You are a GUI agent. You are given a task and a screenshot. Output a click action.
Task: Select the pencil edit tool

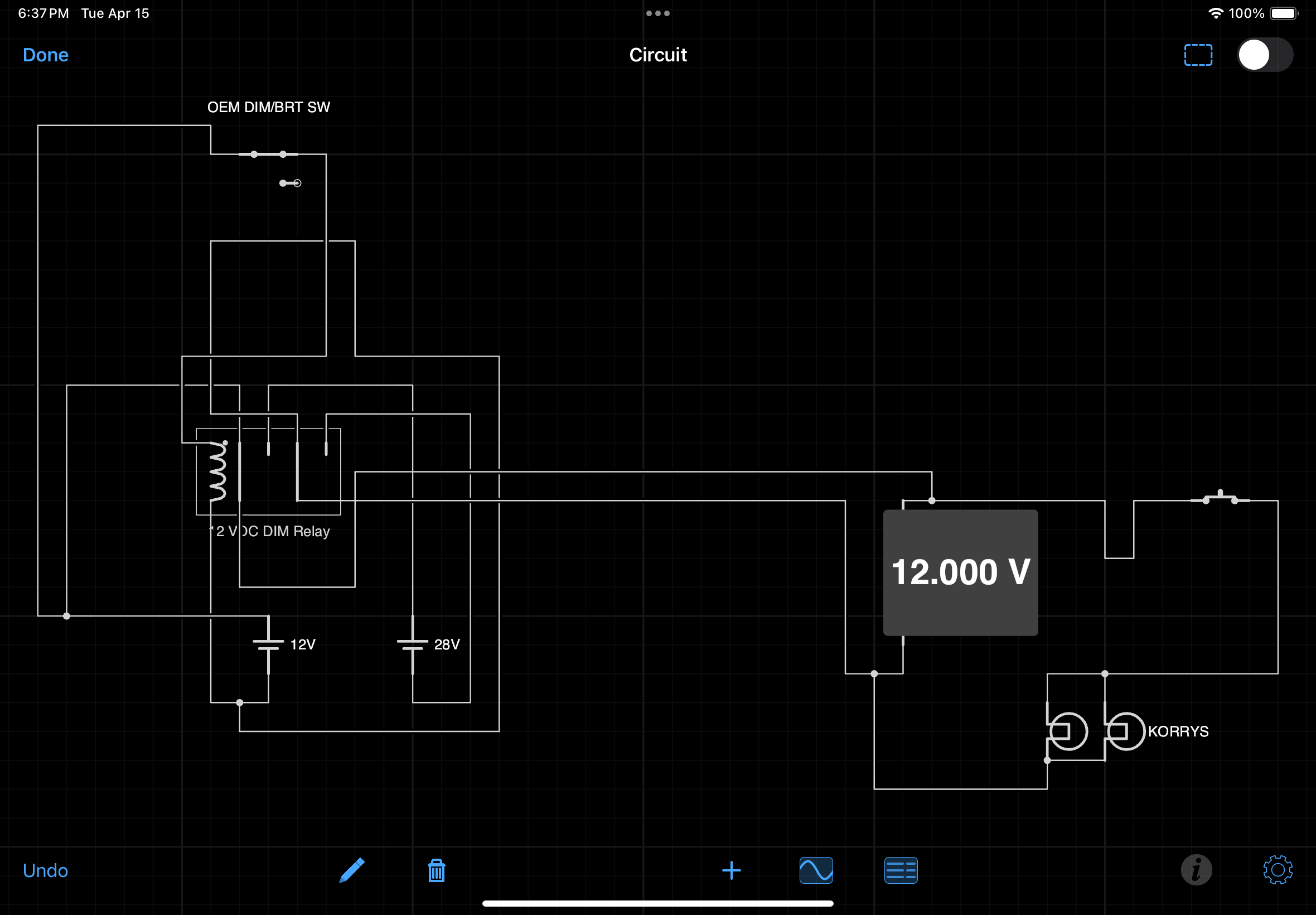click(x=352, y=870)
